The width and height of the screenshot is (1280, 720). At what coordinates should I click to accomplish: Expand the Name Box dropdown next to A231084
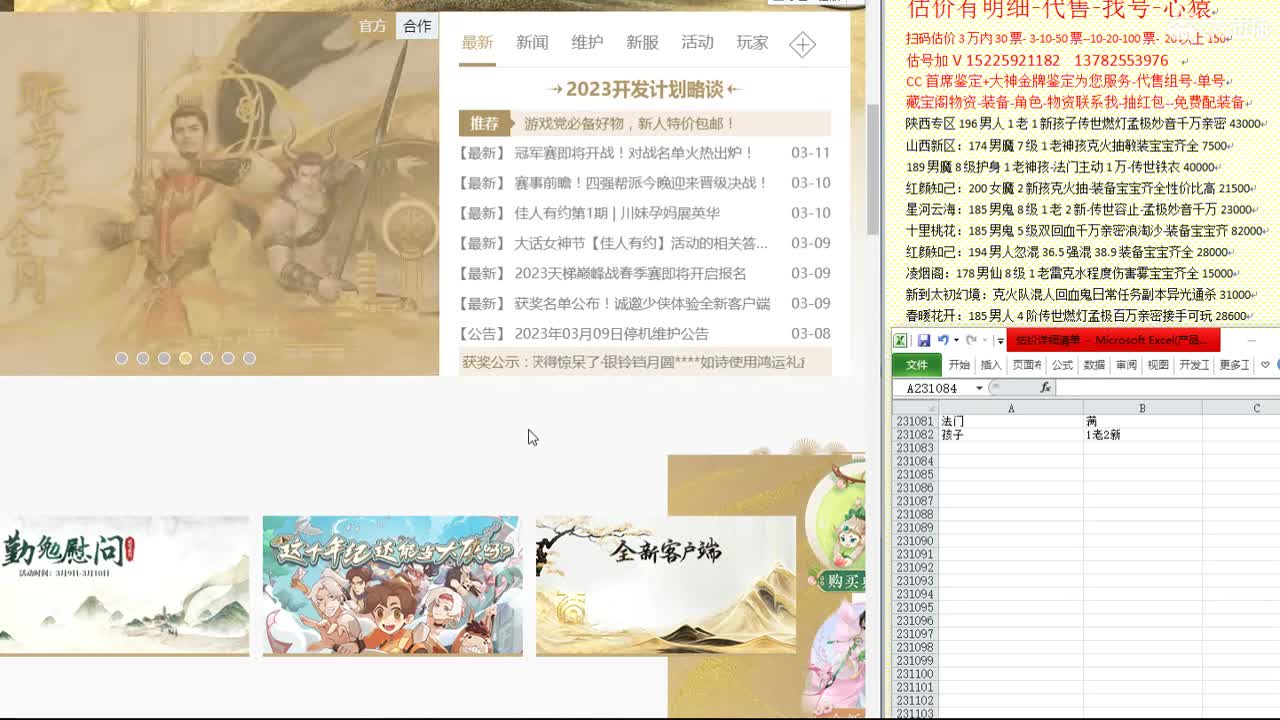click(x=979, y=388)
